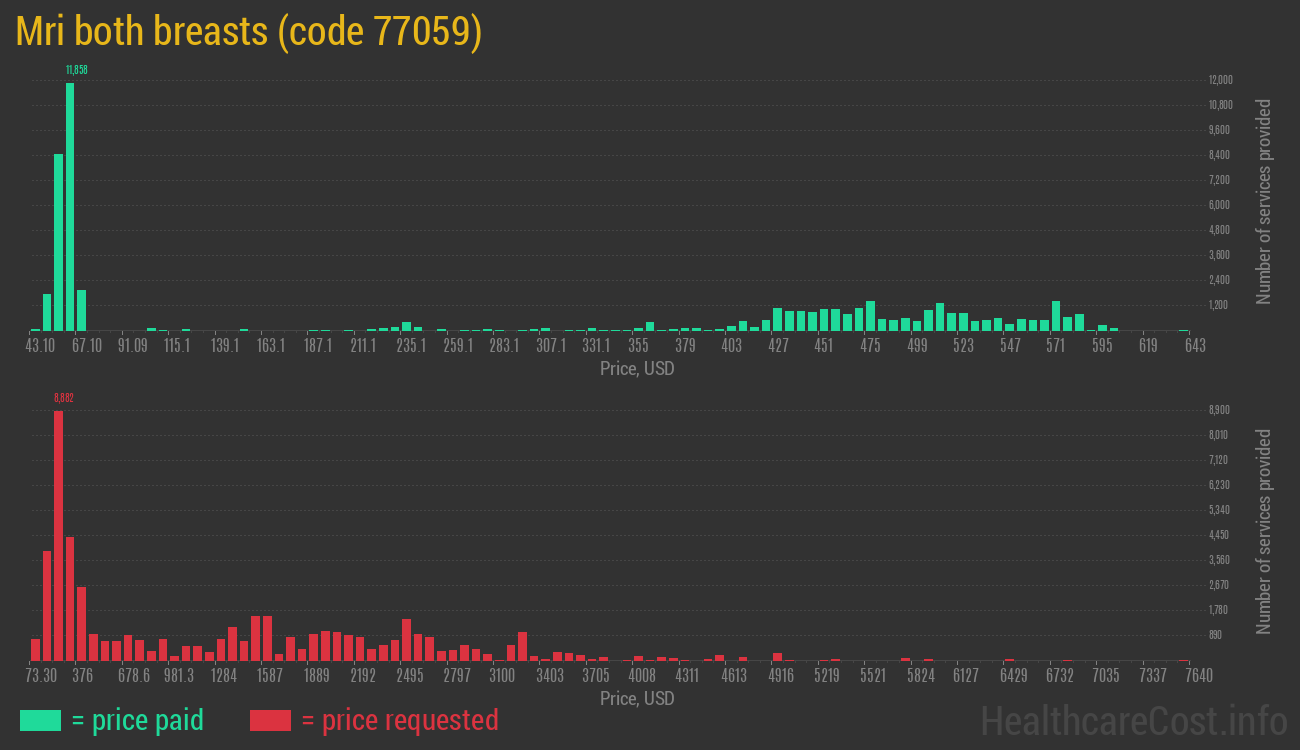Click the green price paid legend swatch
This screenshot has height=750, width=1300.
click(x=40, y=720)
